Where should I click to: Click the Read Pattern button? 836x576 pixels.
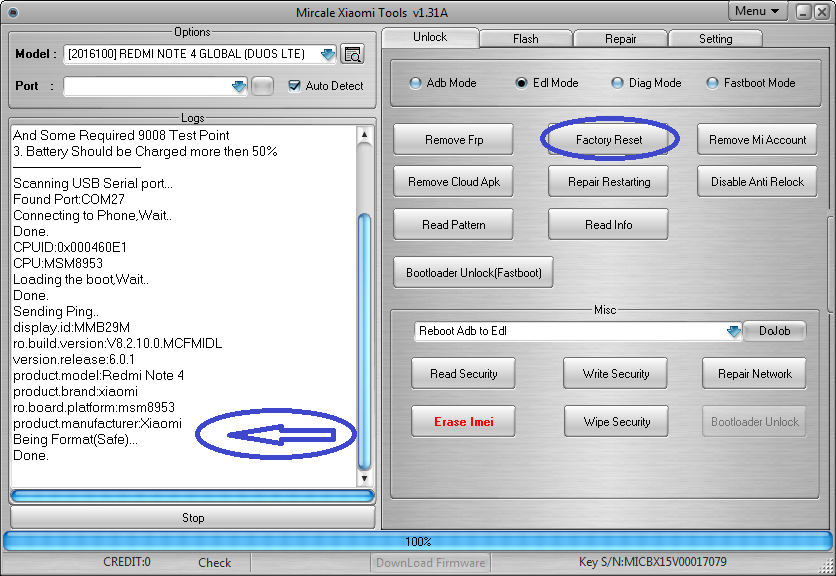coord(454,225)
